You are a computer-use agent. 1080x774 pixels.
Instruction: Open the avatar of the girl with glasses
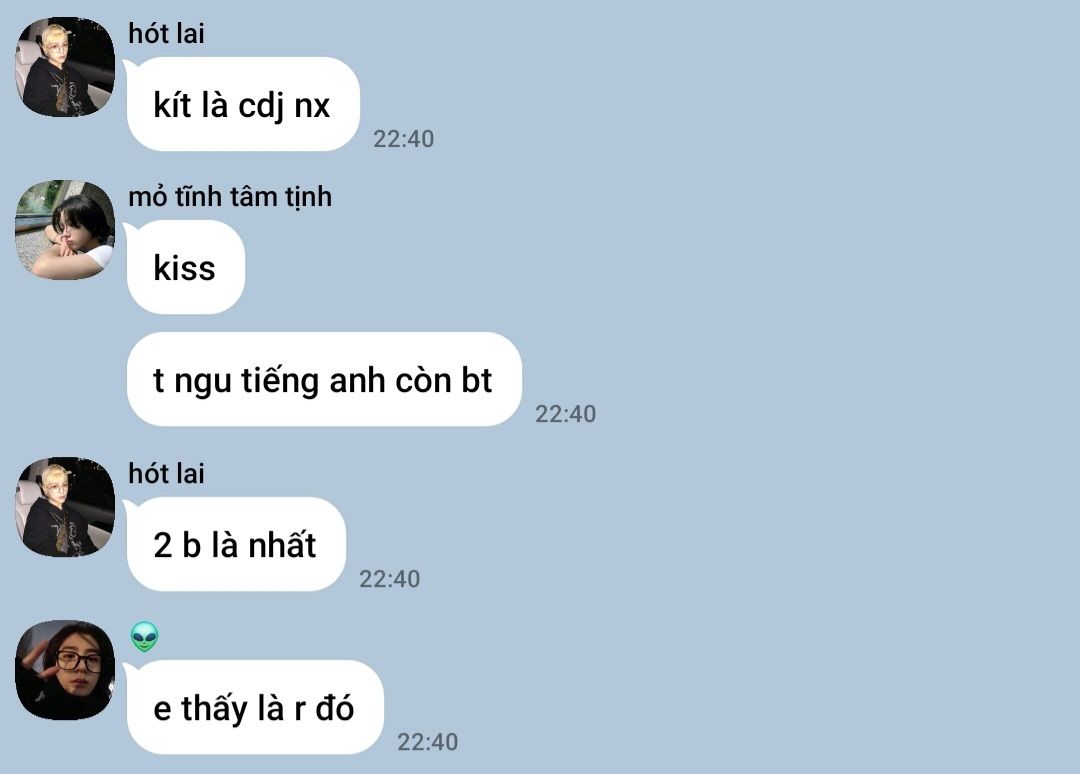tap(65, 670)
